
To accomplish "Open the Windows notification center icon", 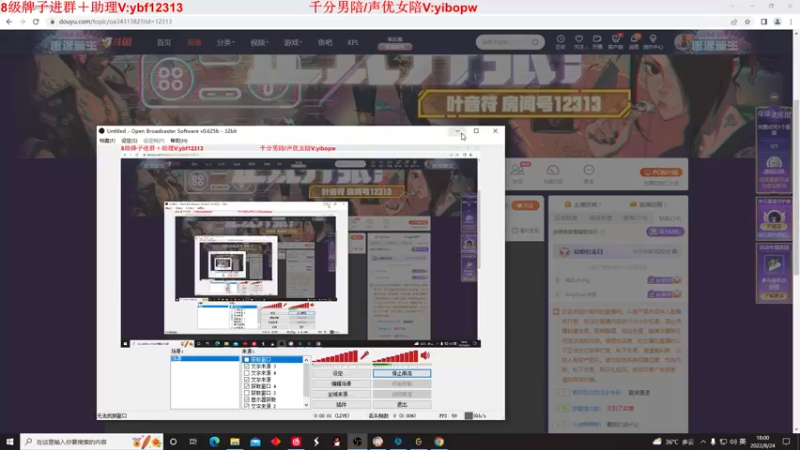I will pyautogui.click(x=786, y=441).
